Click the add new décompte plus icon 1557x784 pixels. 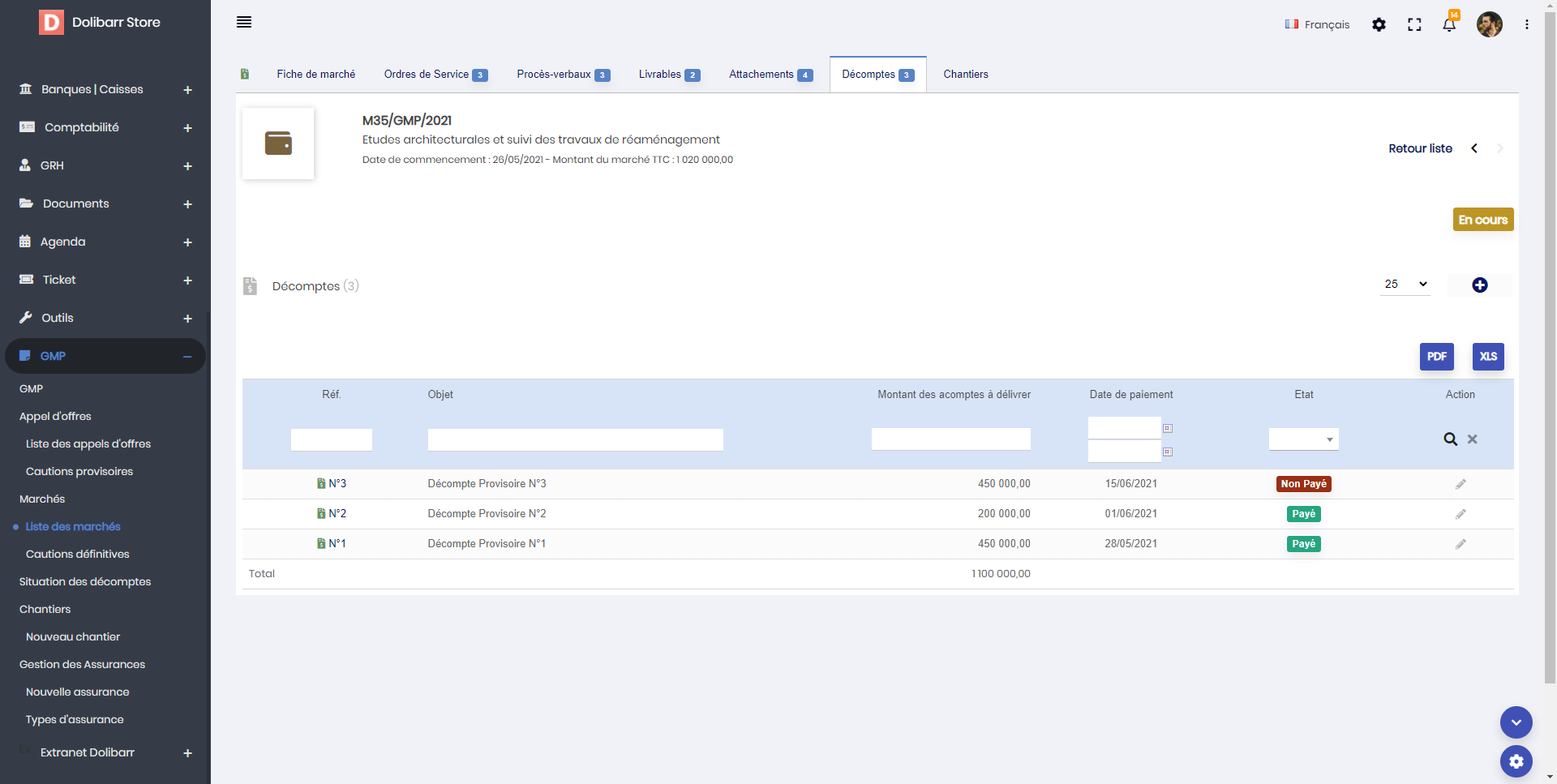tap(1479, 285)
